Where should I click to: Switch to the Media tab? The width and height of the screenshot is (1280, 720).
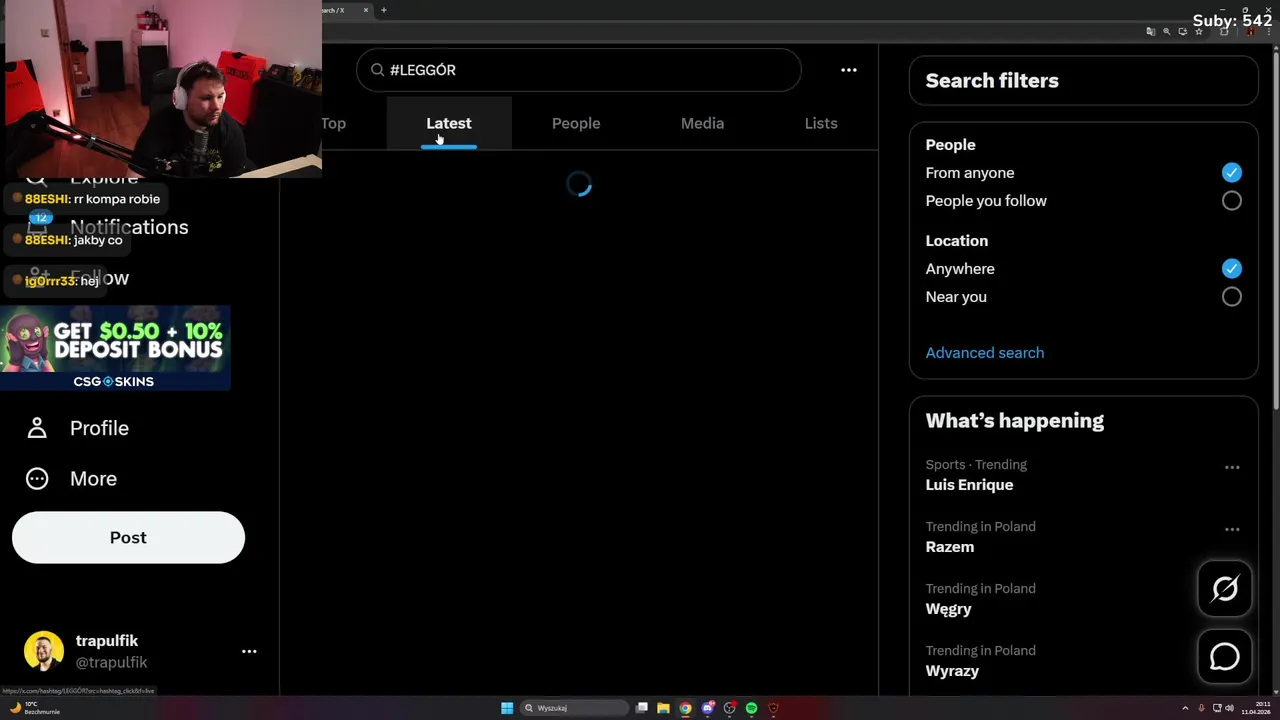[x=702, y=123]
